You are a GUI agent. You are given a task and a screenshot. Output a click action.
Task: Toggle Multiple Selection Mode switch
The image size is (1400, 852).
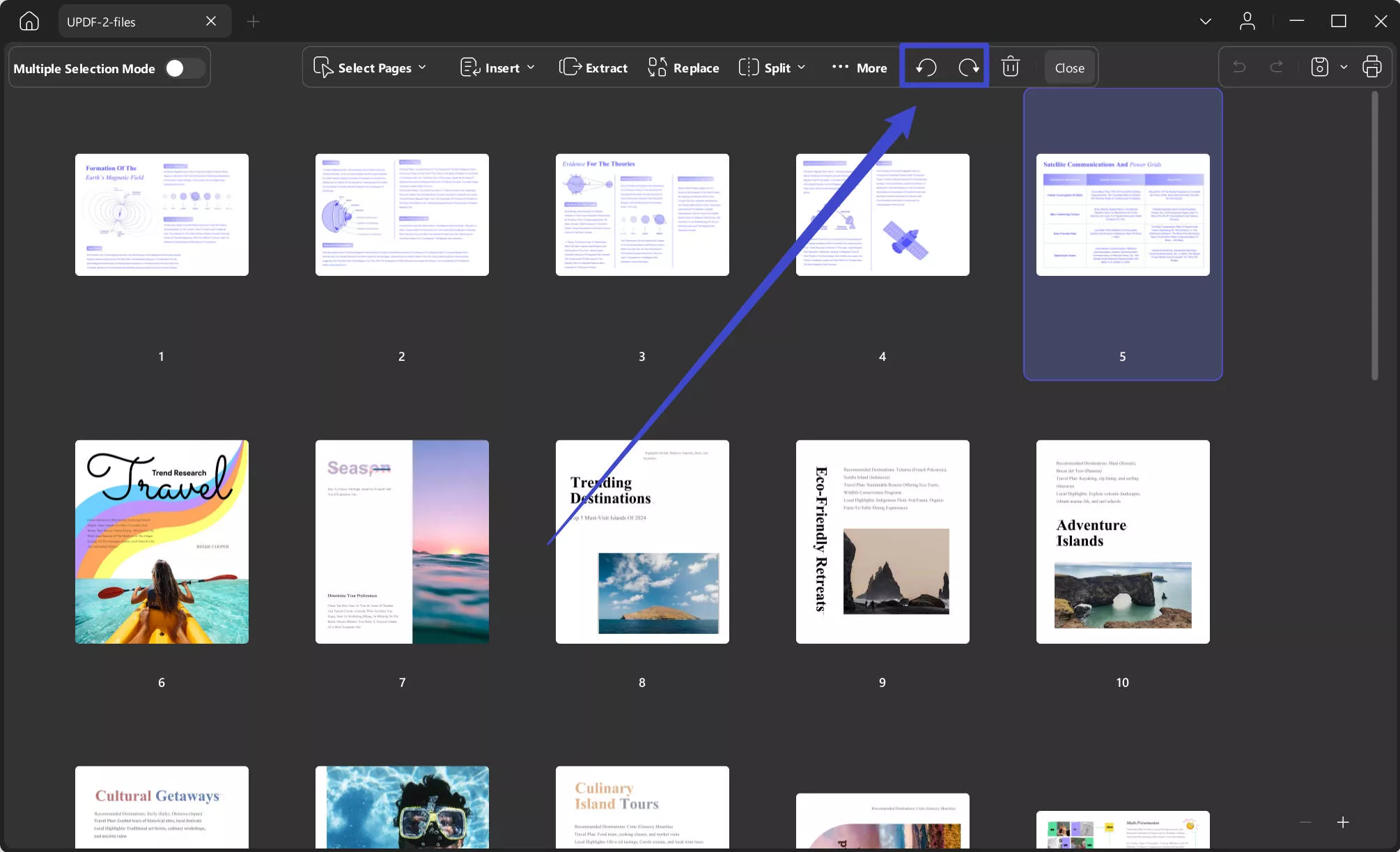185,68
